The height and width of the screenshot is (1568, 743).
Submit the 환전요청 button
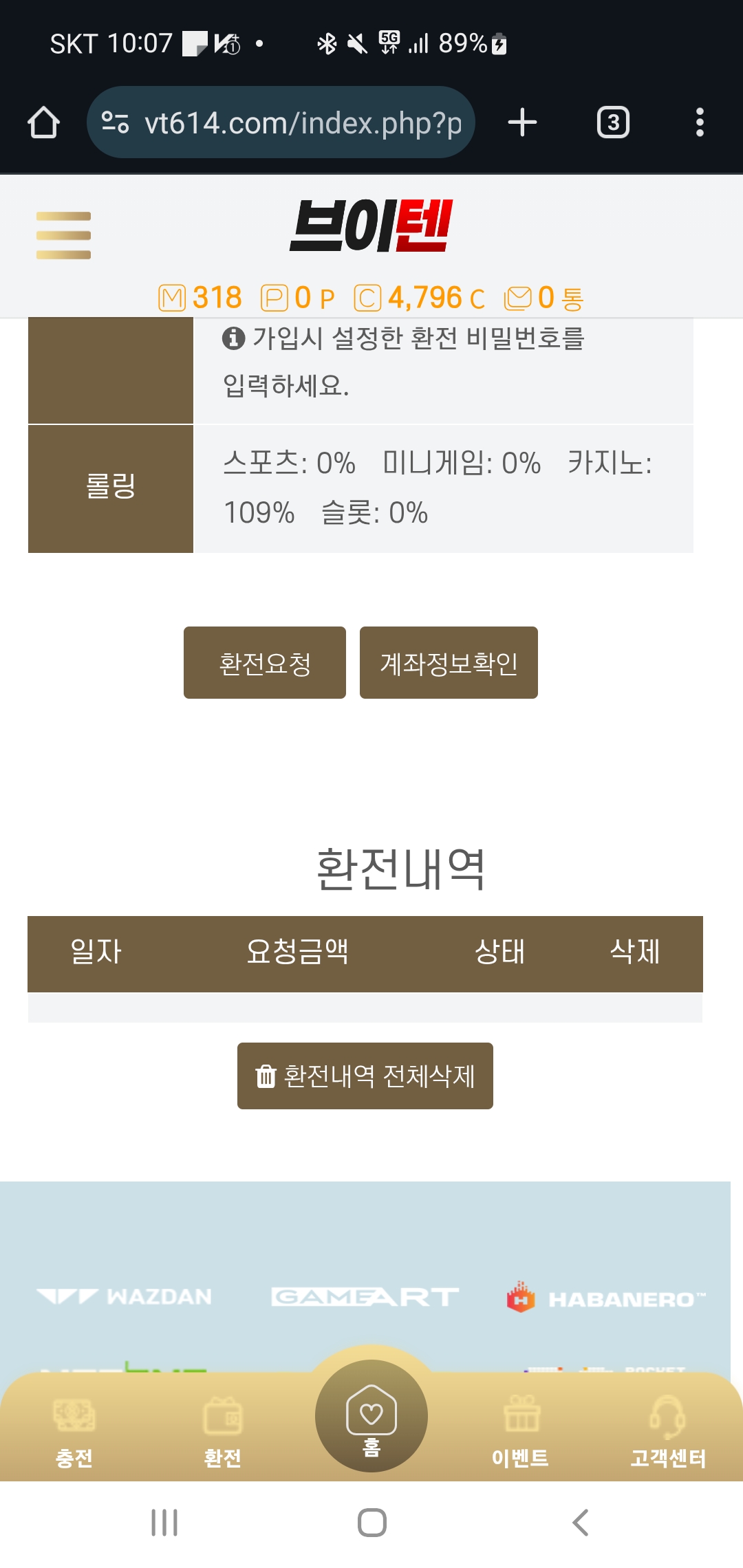(265, 663)
